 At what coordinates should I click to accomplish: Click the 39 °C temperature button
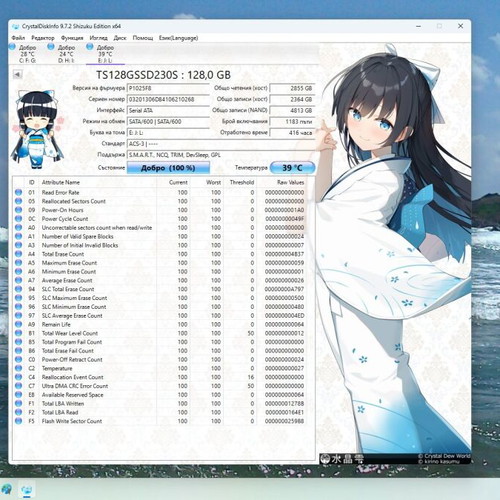coord(292,168)
